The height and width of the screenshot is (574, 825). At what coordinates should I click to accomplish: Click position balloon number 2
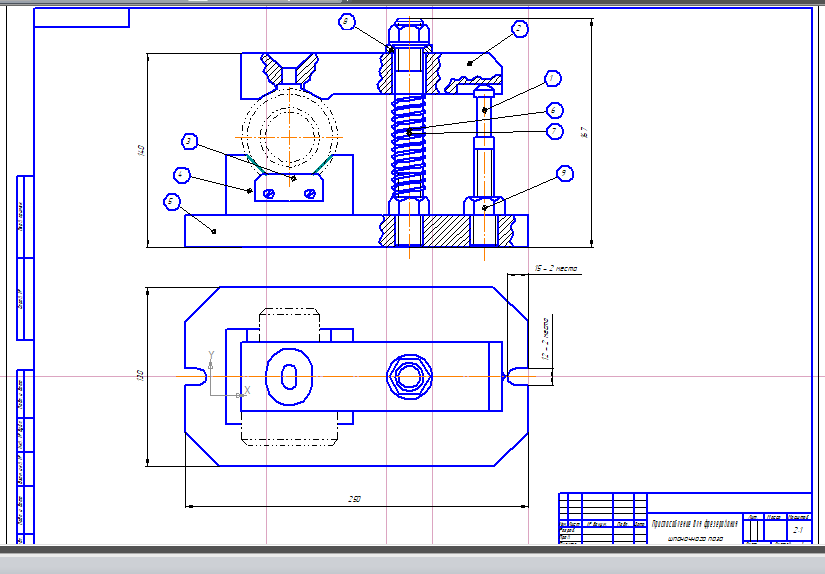click(519, 30)
